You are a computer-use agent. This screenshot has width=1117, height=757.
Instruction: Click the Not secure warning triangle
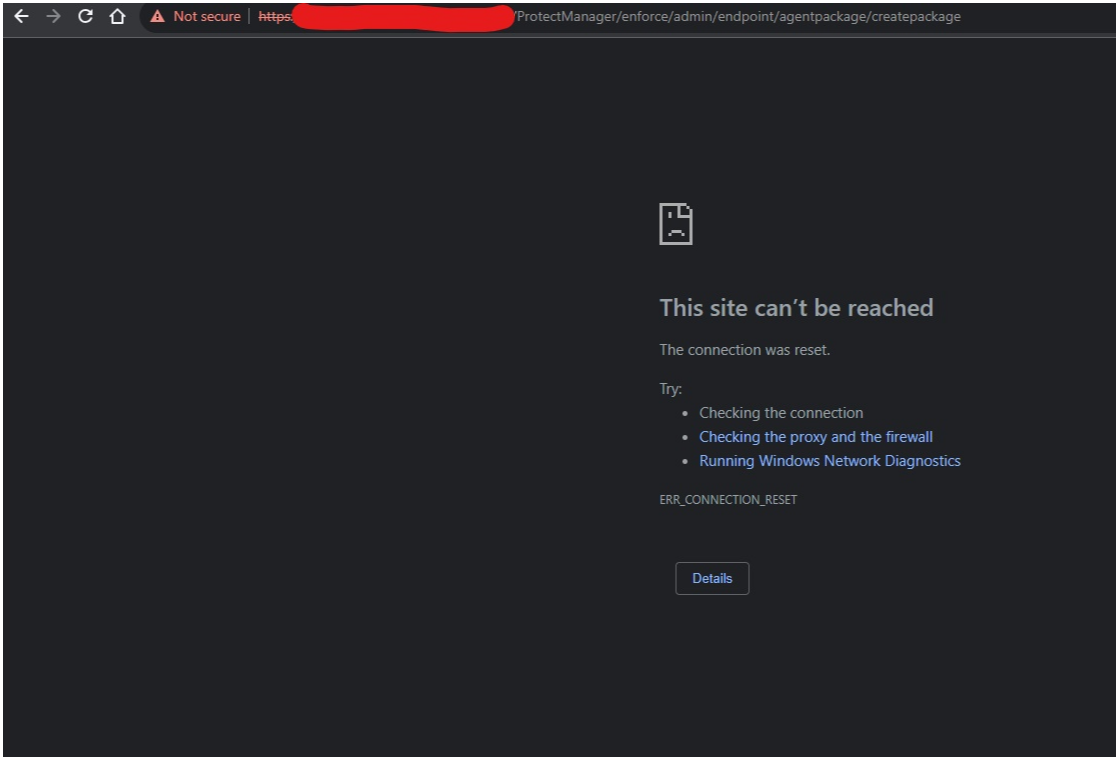click(x=157, y=16)
